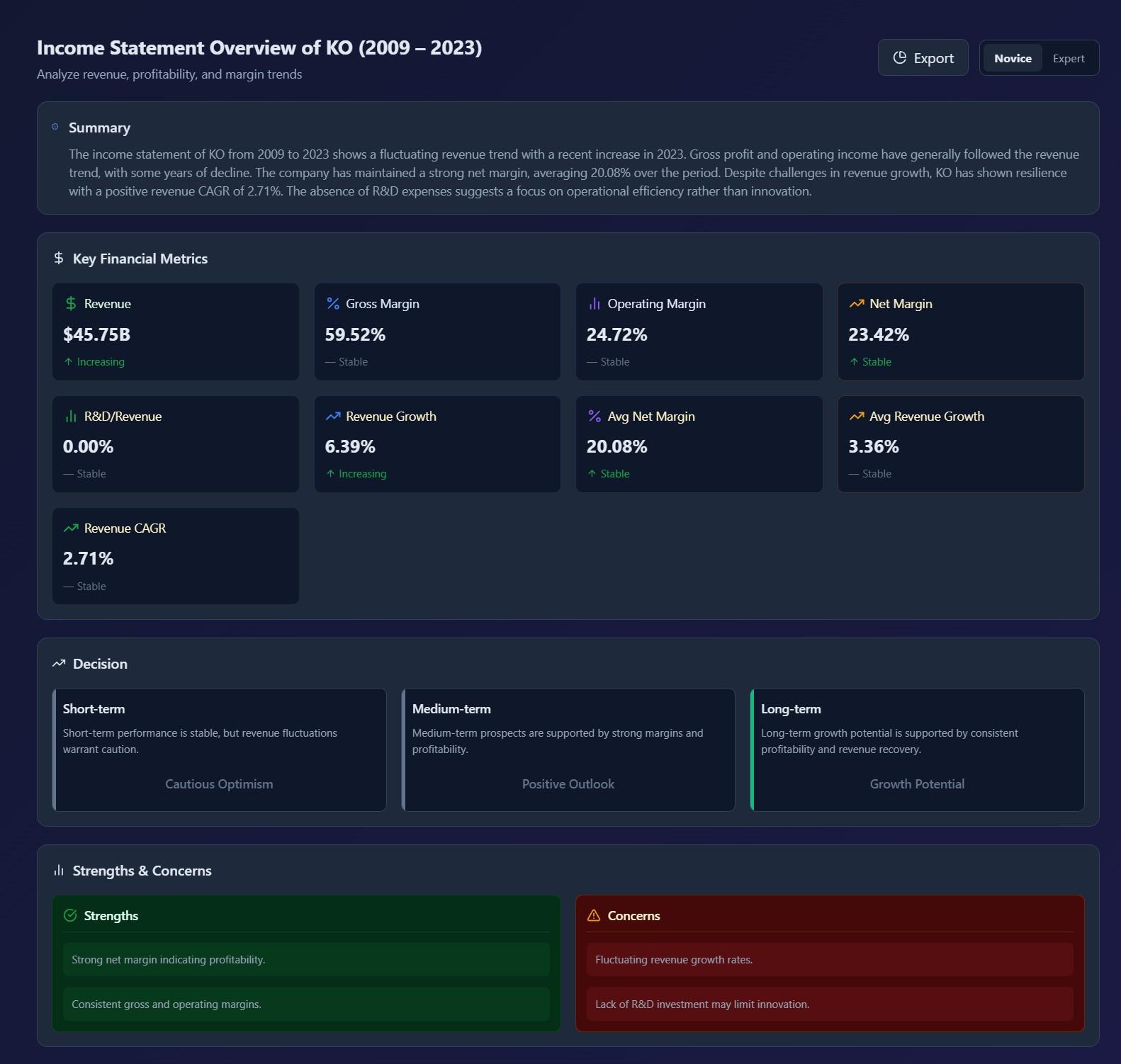The height and width of the screenshot is (1064, 1121).
Task: Click the Stable label under Revenue CAGR
Action: tap(91, 586)
